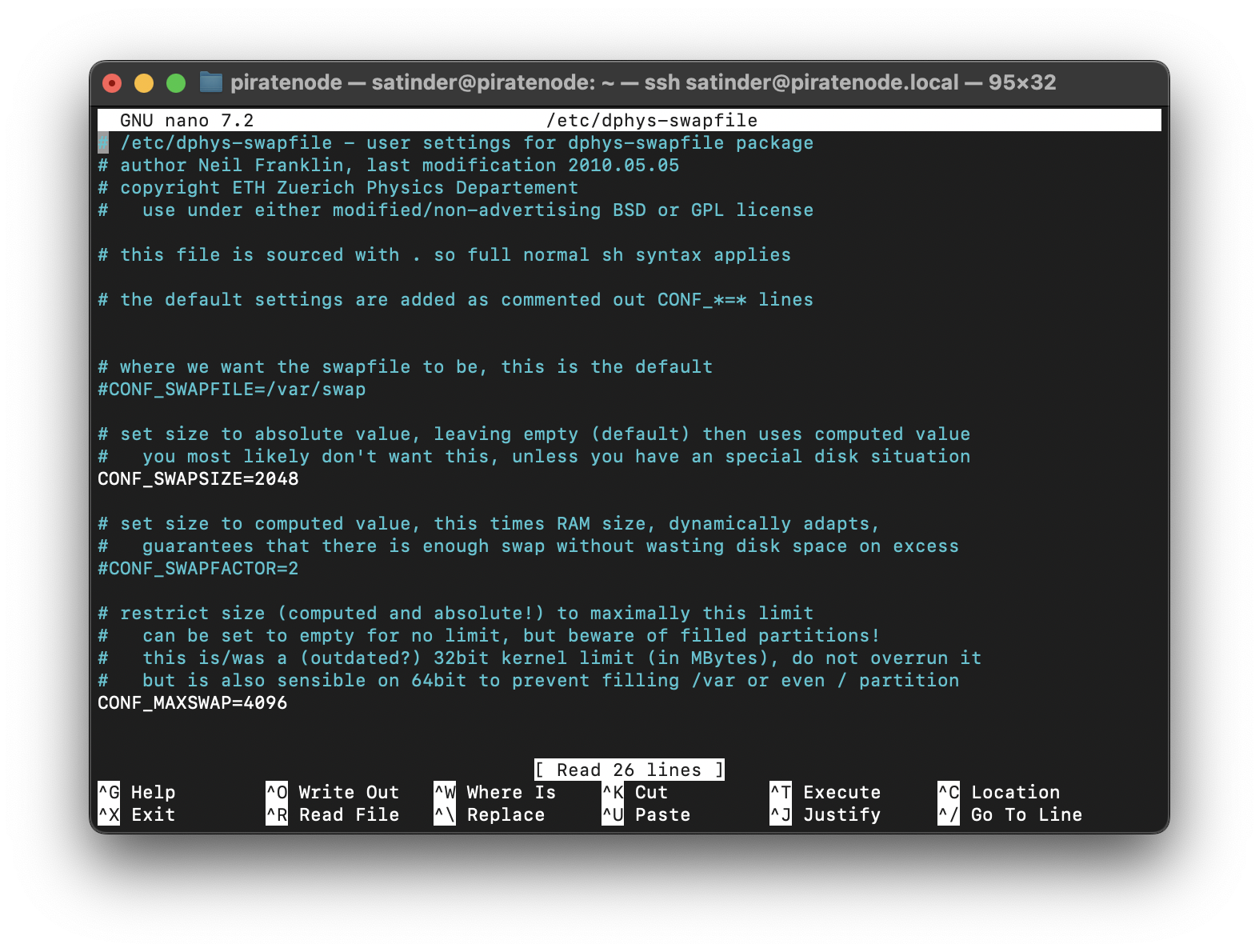Click the red close window button
The height and width of the screenshot is (952, 1259).
112,83
